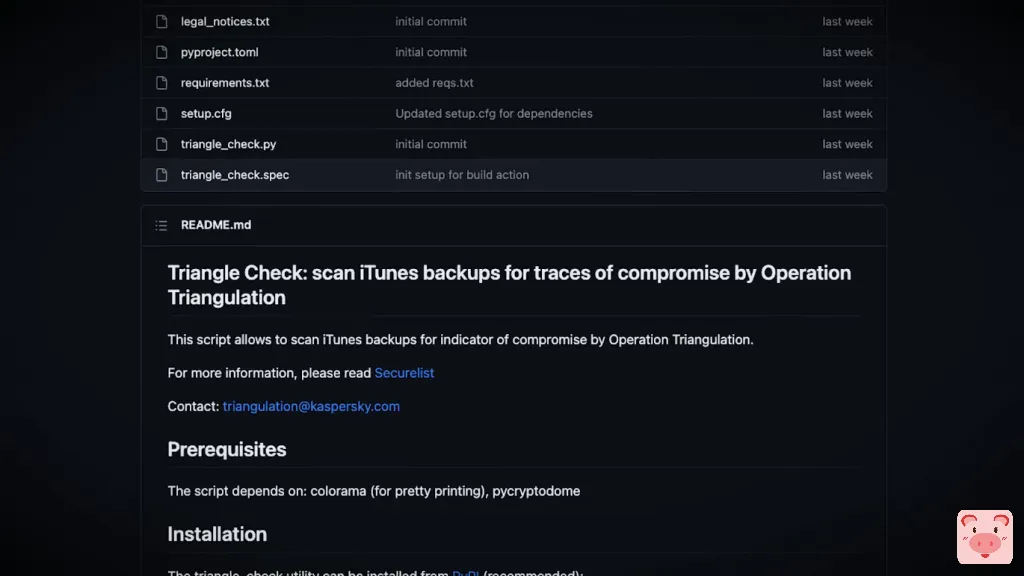This screenshot has height=576, width=1024.
Task: Click the file icon beside triangle_check.spec
Action: pos(161,175)
